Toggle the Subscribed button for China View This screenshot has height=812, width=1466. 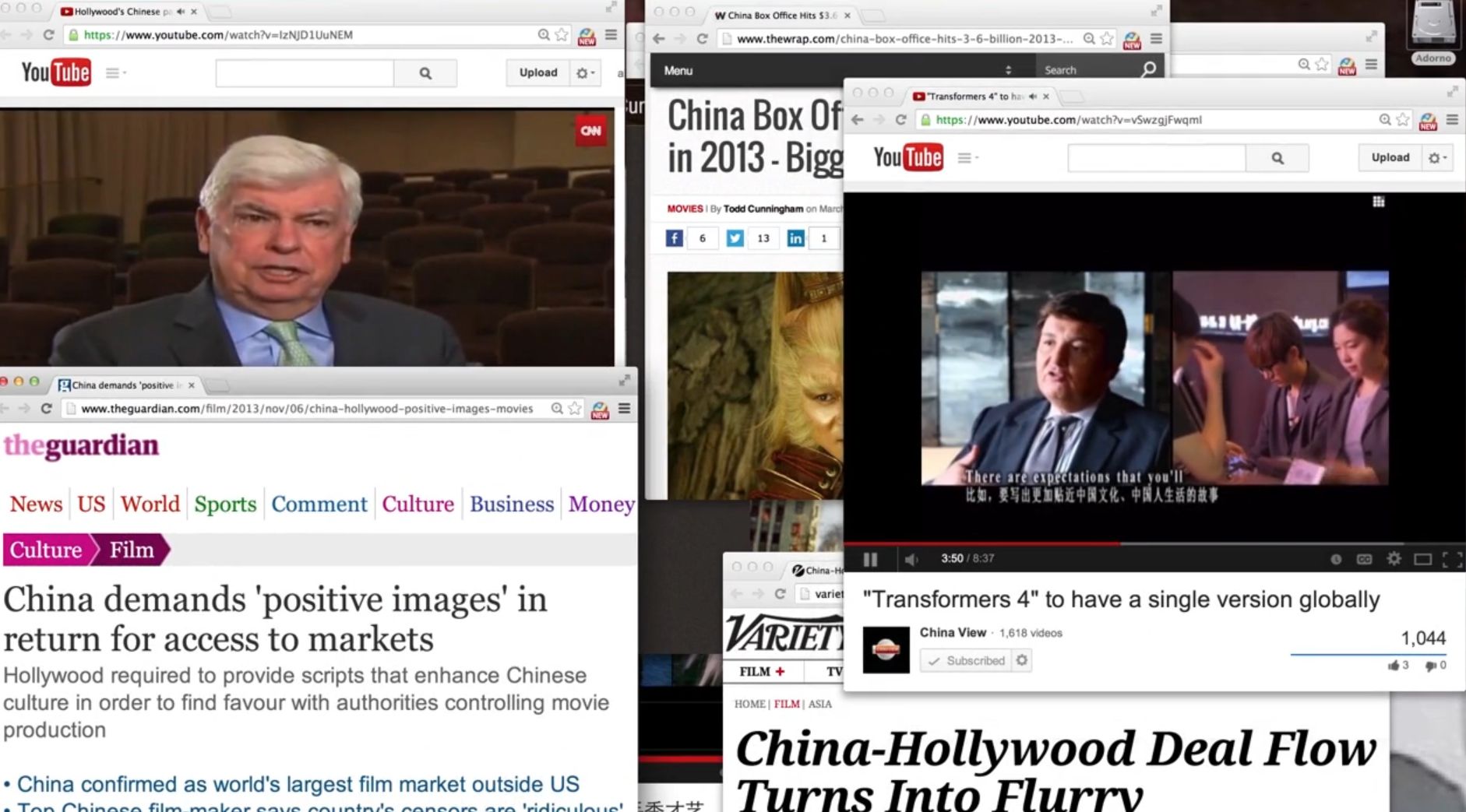click(967, 661)
